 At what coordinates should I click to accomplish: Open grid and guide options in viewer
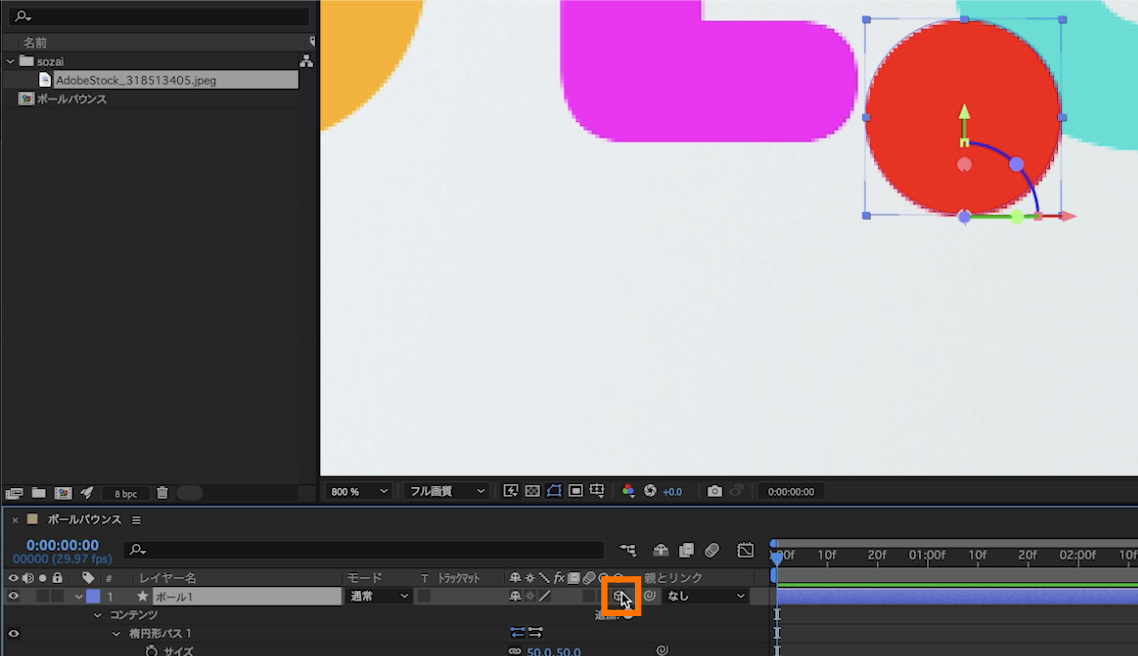[x=597, y=491]
